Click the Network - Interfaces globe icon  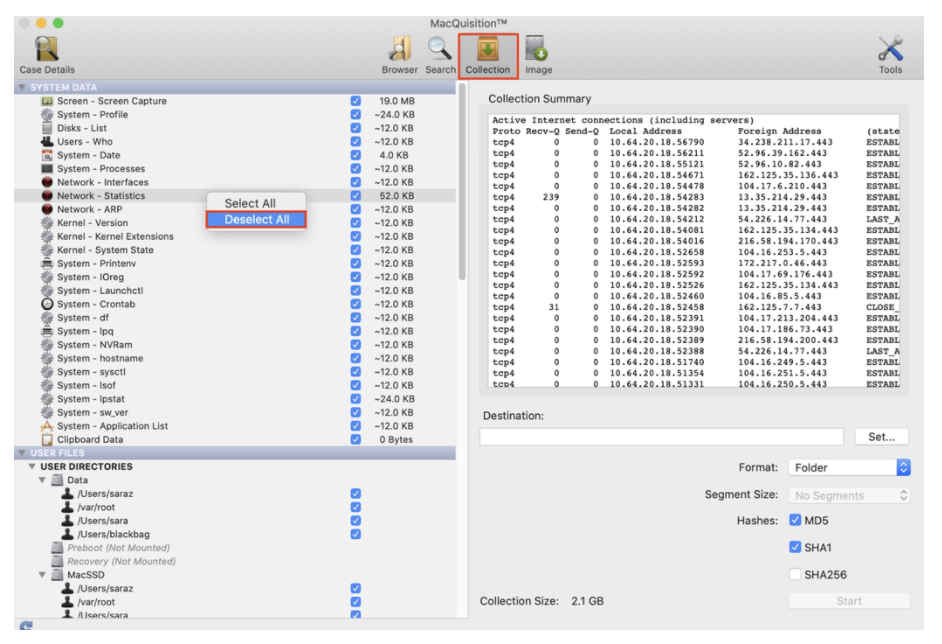47,182
